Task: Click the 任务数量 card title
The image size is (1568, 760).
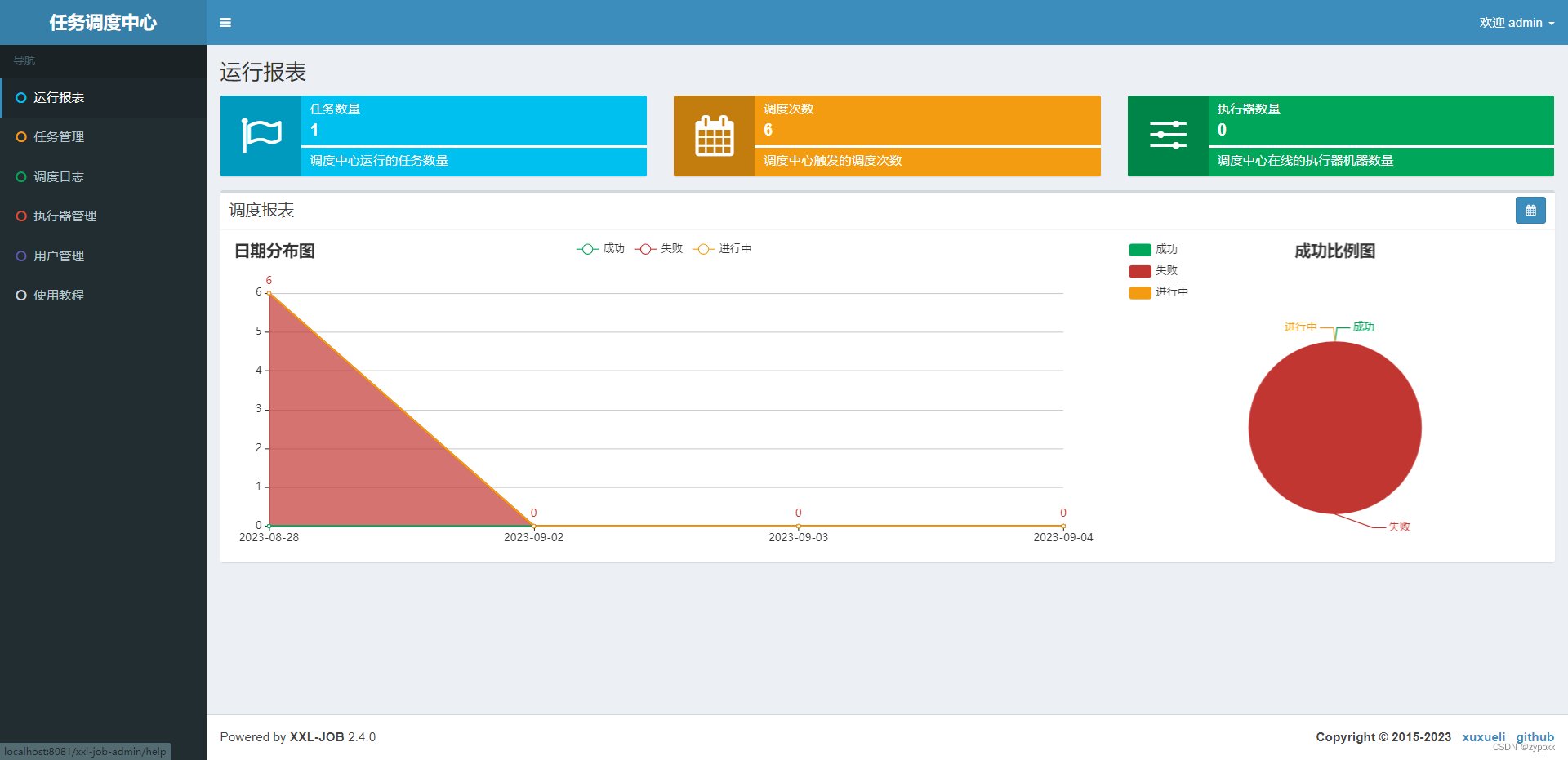Action: click(x=335, y=109)
